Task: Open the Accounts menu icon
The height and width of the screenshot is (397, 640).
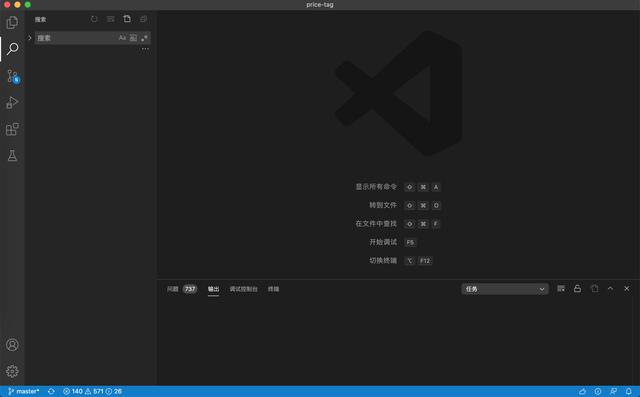Action: (x=12, y=345)
